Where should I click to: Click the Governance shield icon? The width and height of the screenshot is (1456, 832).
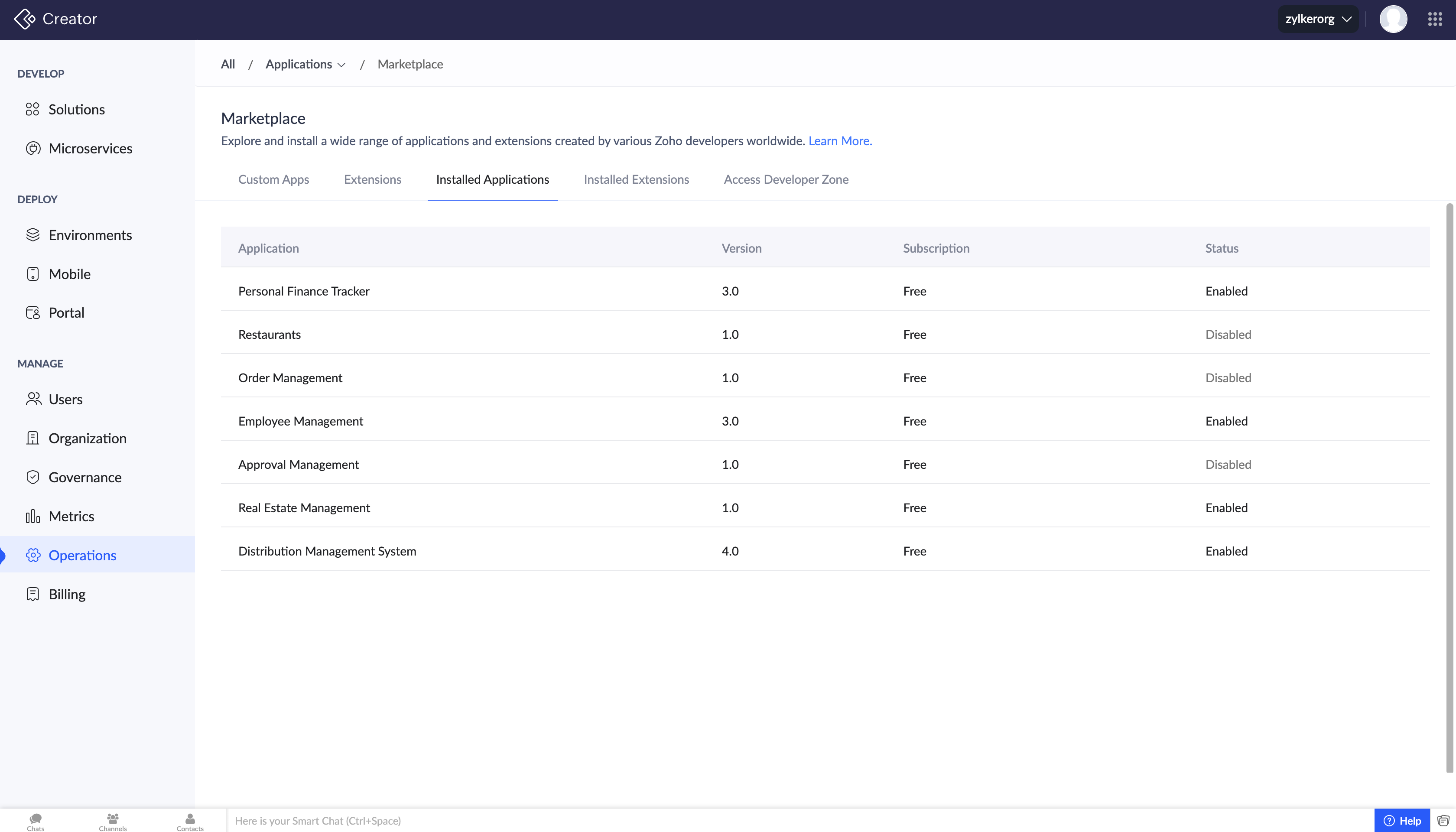32,477
